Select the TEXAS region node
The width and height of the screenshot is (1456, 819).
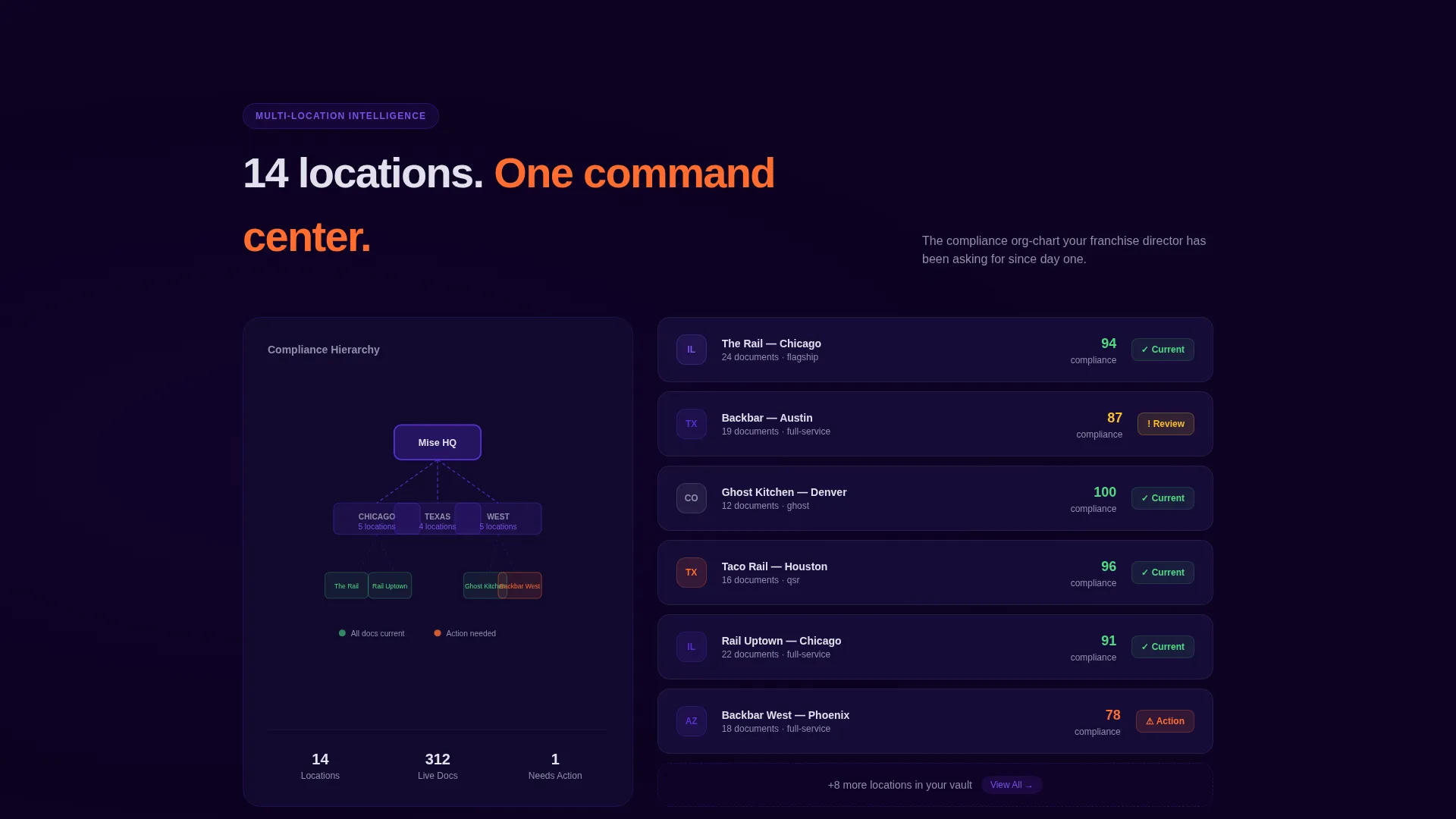point(438,519)
